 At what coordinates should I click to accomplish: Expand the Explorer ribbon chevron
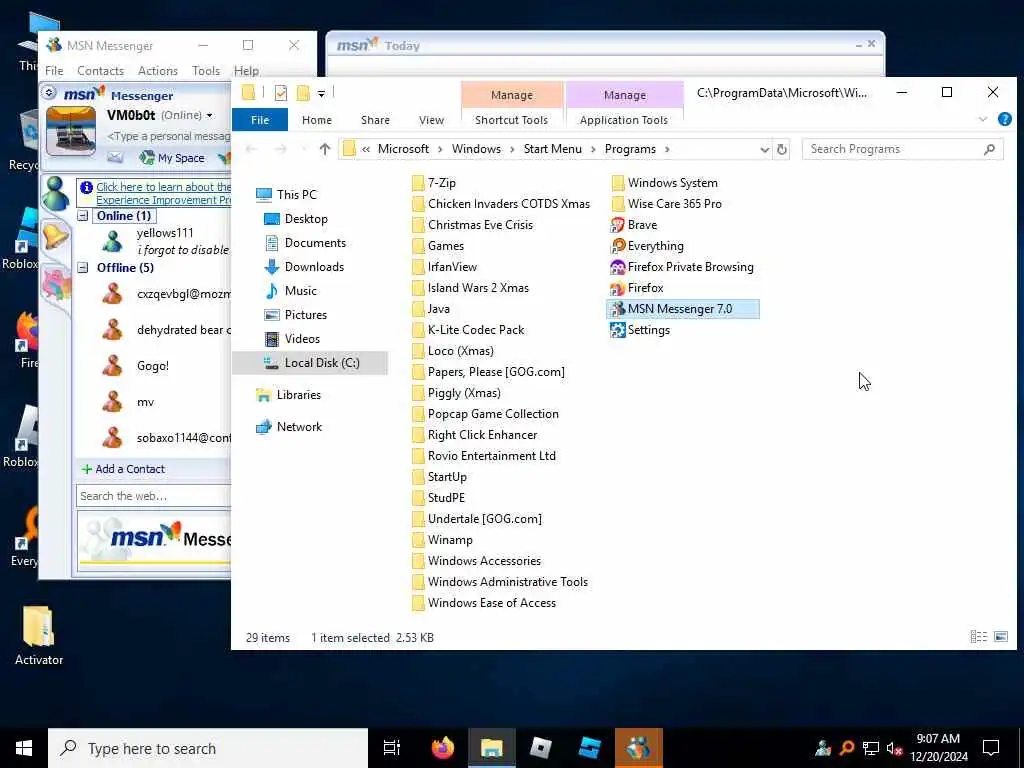pos(983,120)
